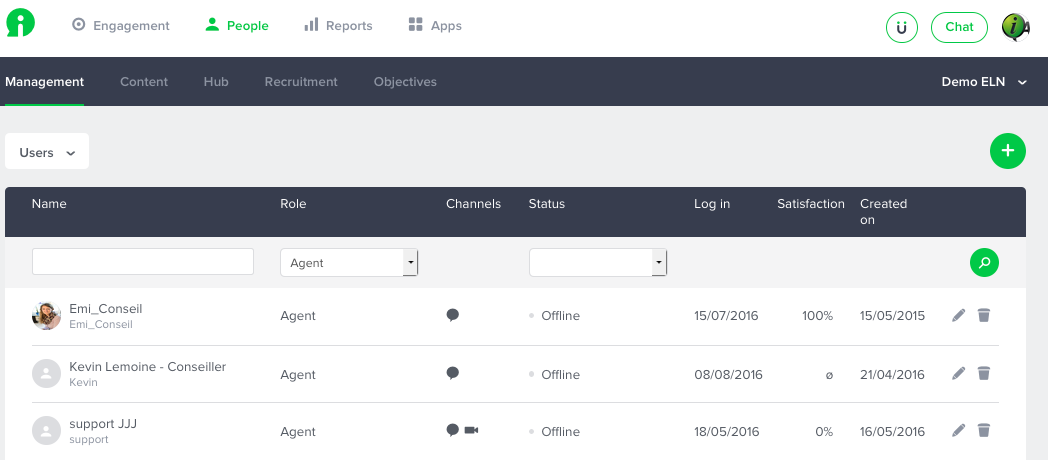1048x460 pixels.
Task: Click the Chat button
Action: 959,27
